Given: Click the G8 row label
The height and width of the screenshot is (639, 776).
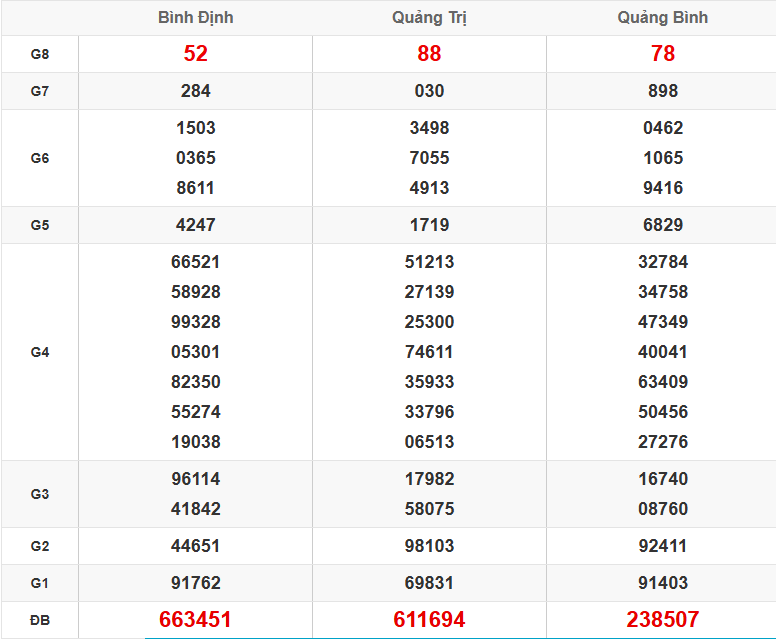Looking at the screenshot, I should [40, 54].
